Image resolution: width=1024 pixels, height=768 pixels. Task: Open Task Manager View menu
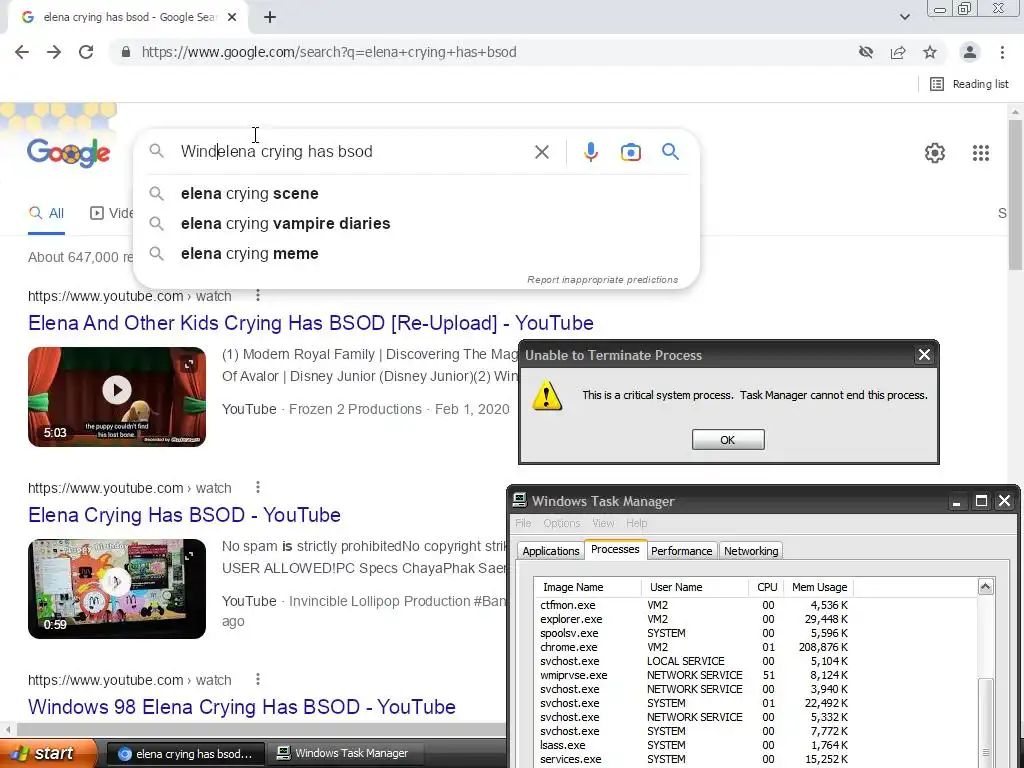pos(603,523)
